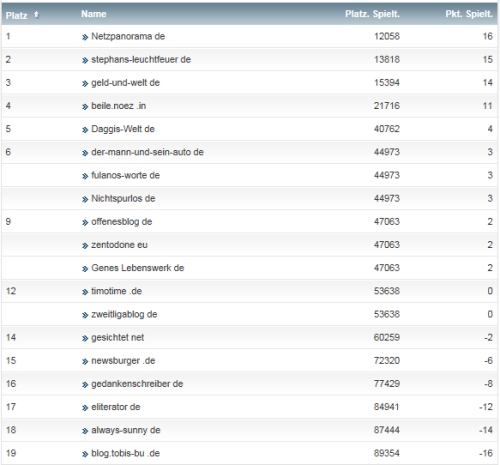Image resolution: width=500 pixels, height=465 pixels.
Task: Click the arrow icon beside fulanos-worte de
Action: point(85,176)
